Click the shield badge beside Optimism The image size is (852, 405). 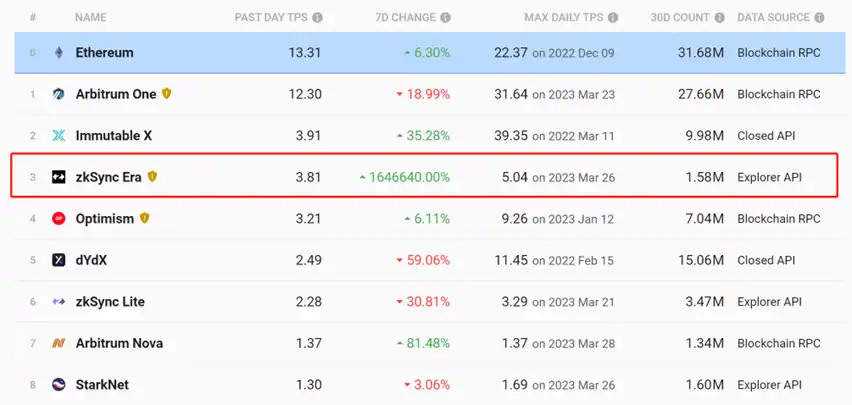pyautogui.click(x=145, y=219)
